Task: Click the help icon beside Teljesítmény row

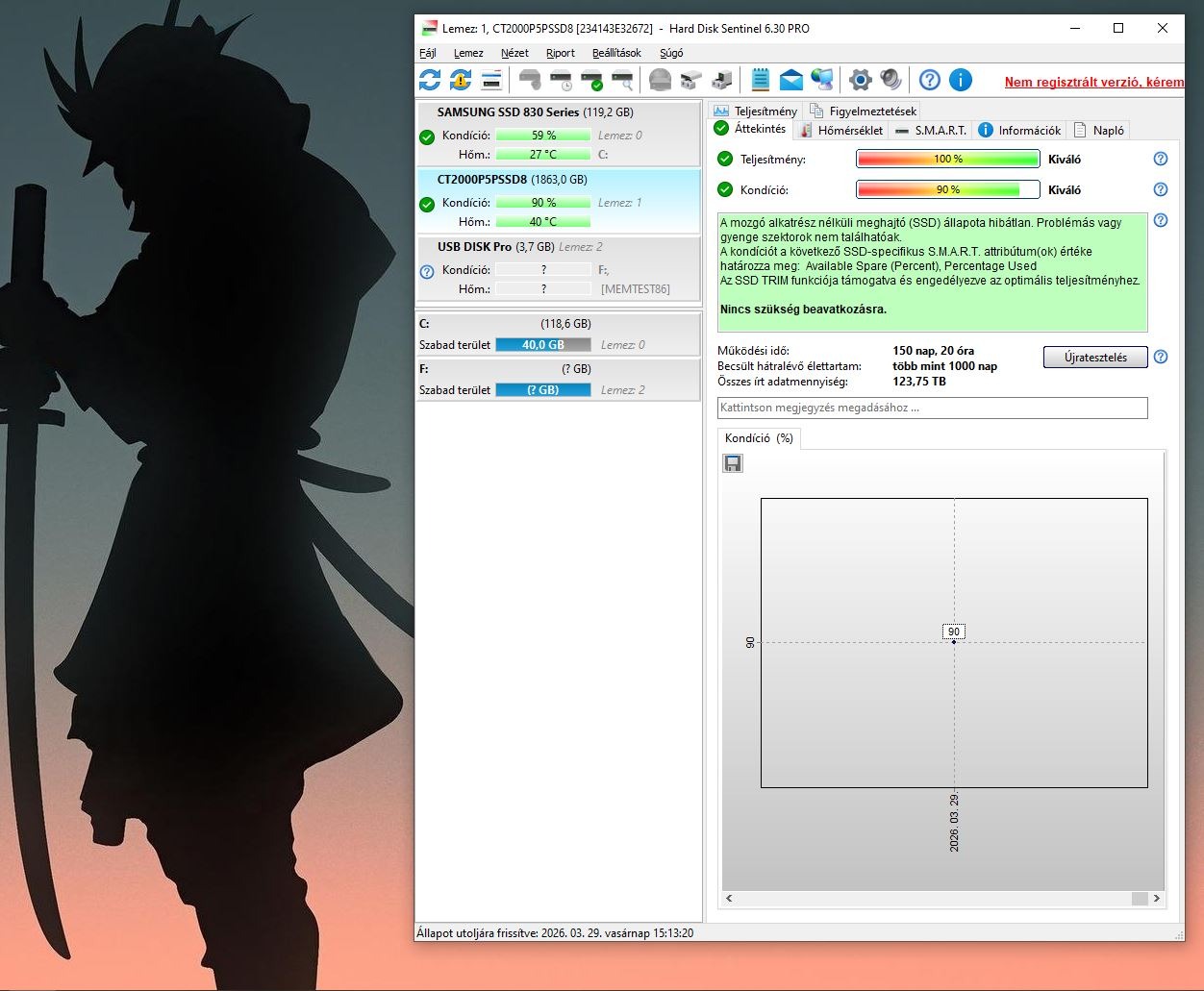Action: point(1161,159)
